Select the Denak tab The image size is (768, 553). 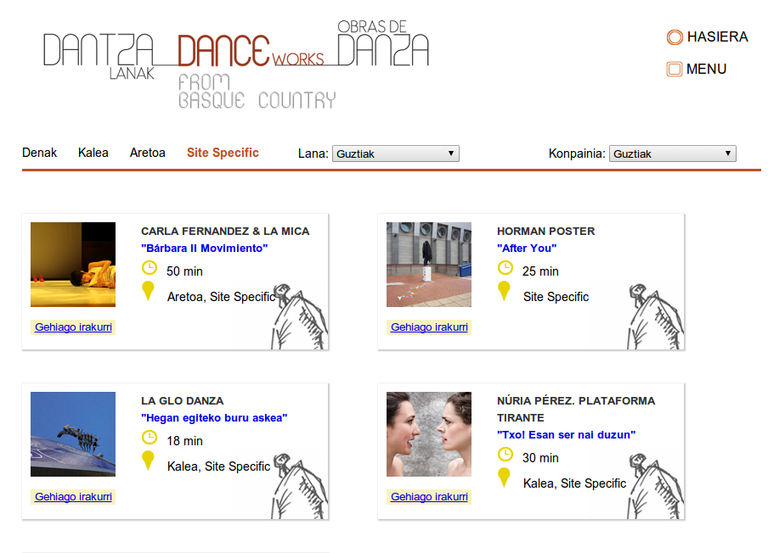40,153
